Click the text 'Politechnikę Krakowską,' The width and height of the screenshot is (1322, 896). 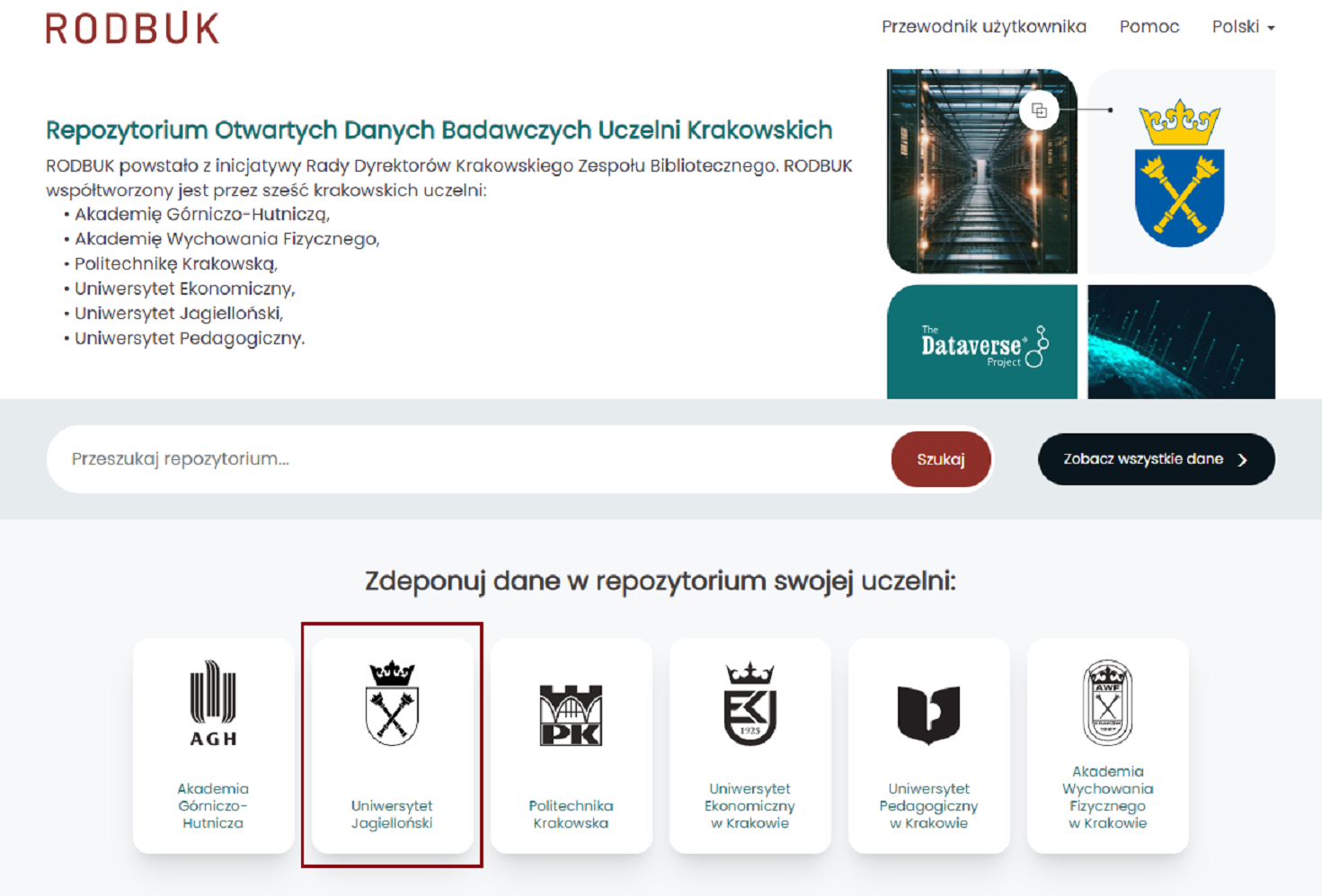(x=176, y=263)
